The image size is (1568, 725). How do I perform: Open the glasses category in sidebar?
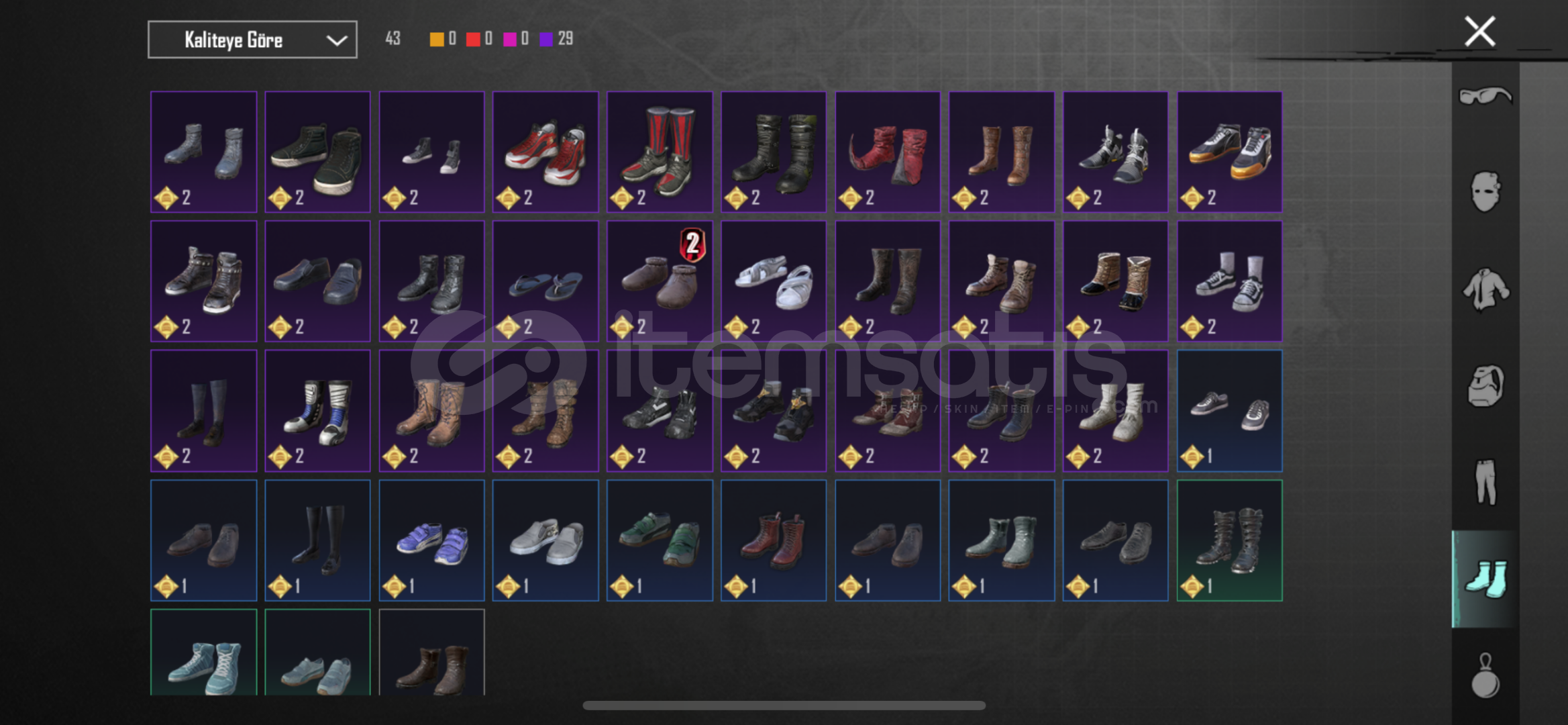point(1485,96)
